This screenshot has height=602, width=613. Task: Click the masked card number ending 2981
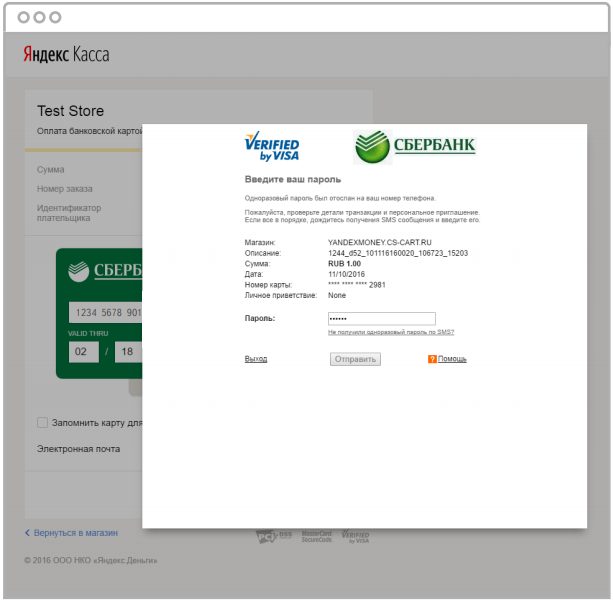tap(357, 285)
